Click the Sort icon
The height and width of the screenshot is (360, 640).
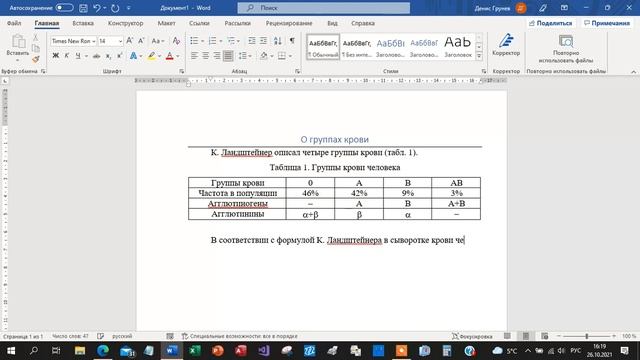tap(278, 41)
